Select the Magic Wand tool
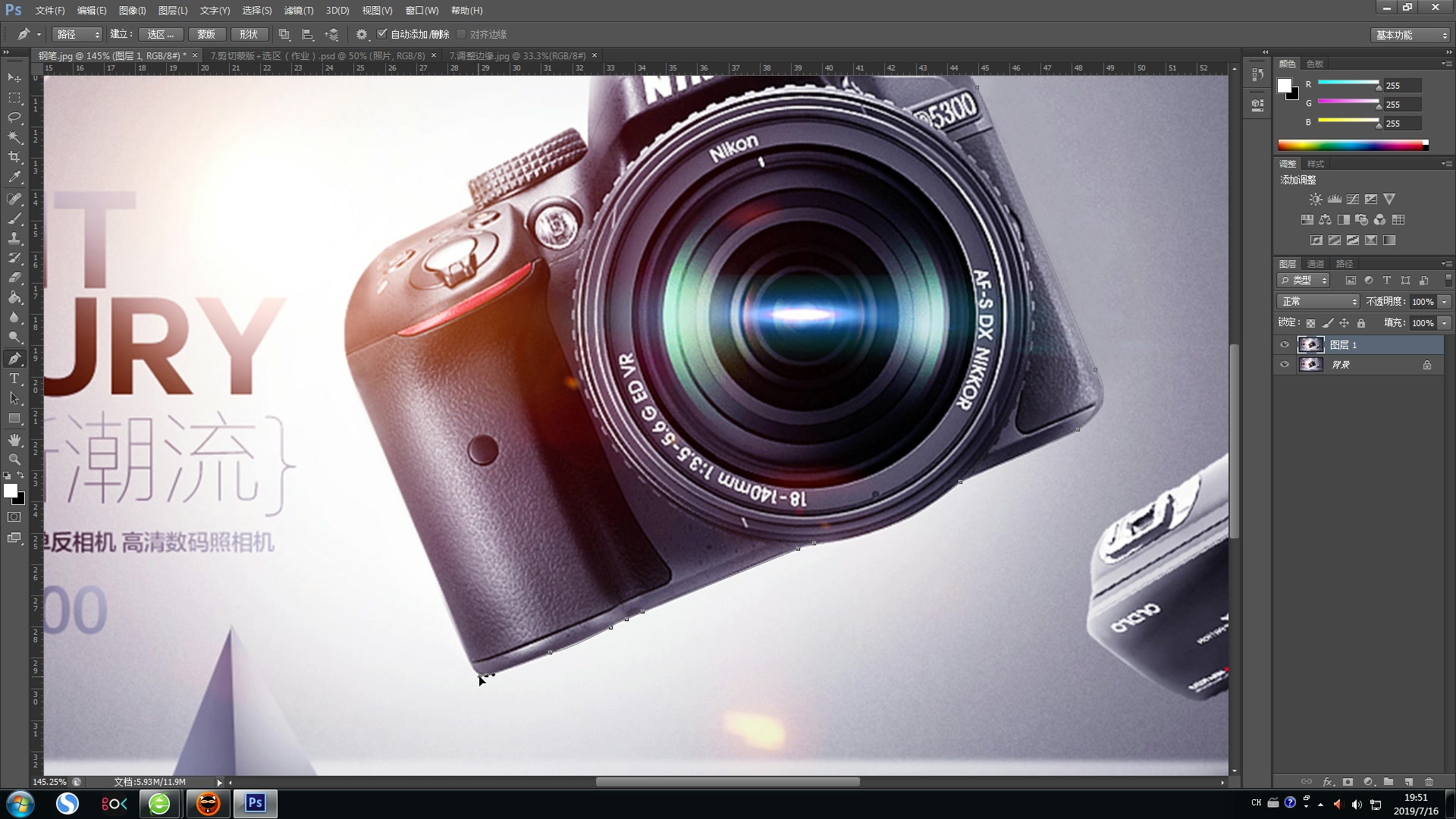The height and width of the screenshot is (819, 1456). pyautogui.click(x=14, y=137)
